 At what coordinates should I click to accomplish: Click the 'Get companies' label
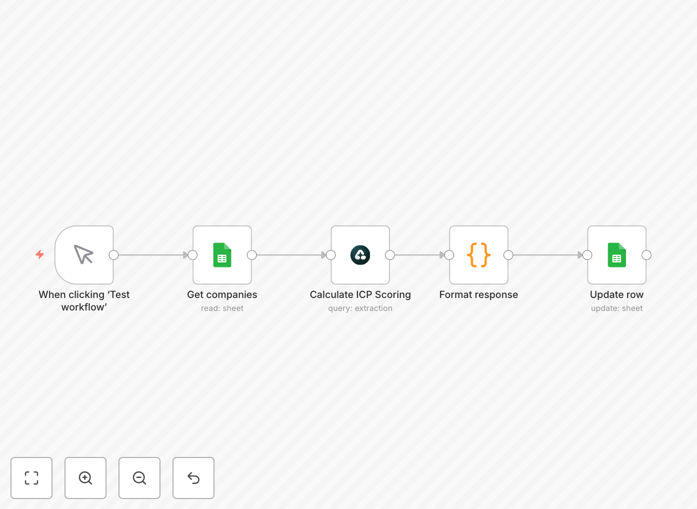(222, 294)
